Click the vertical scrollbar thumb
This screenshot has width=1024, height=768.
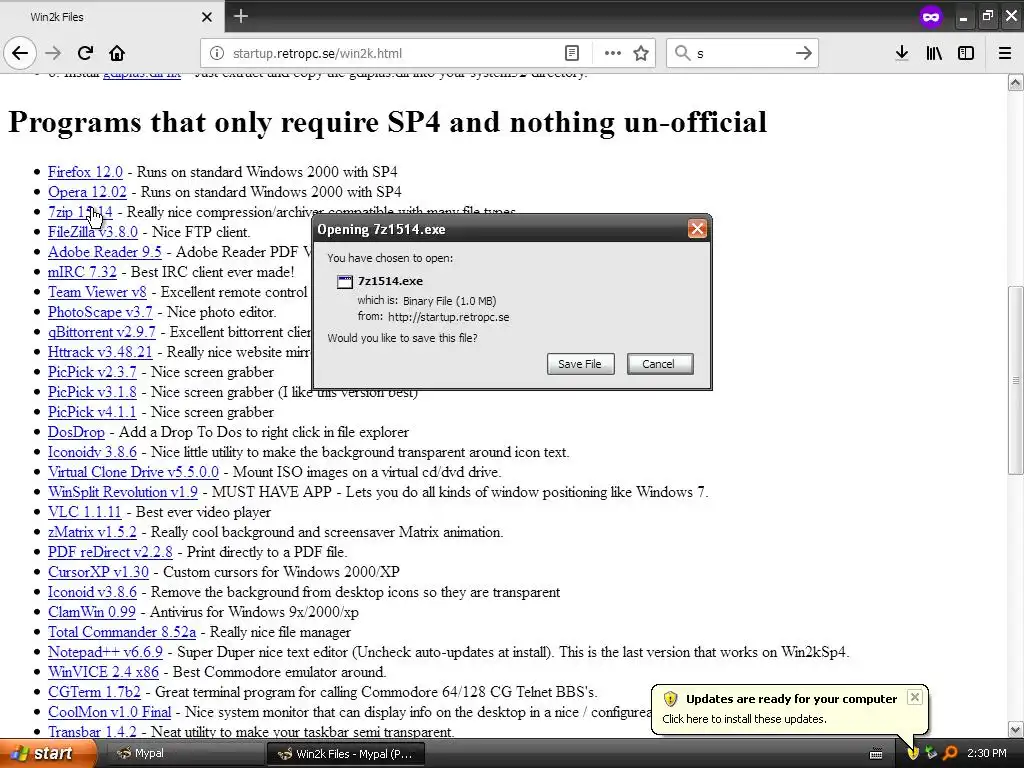click(x=1016, y=380)
